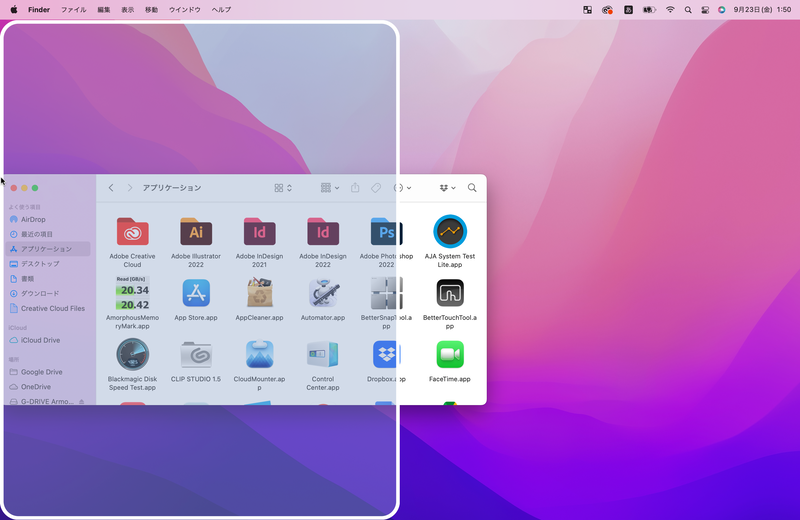
Task: Open the Dropbox toolbar dropdown
Action: pos(447,188)
